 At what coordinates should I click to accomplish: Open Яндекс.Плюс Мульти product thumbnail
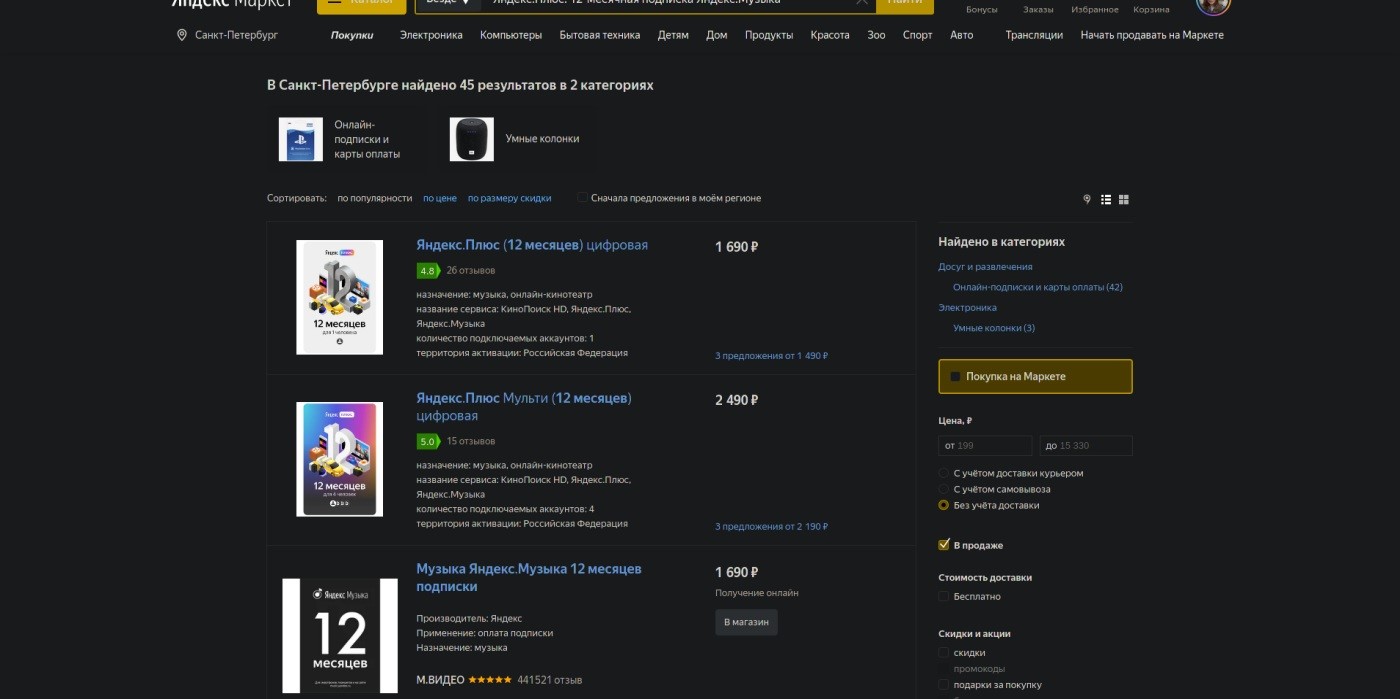point(340,459)
